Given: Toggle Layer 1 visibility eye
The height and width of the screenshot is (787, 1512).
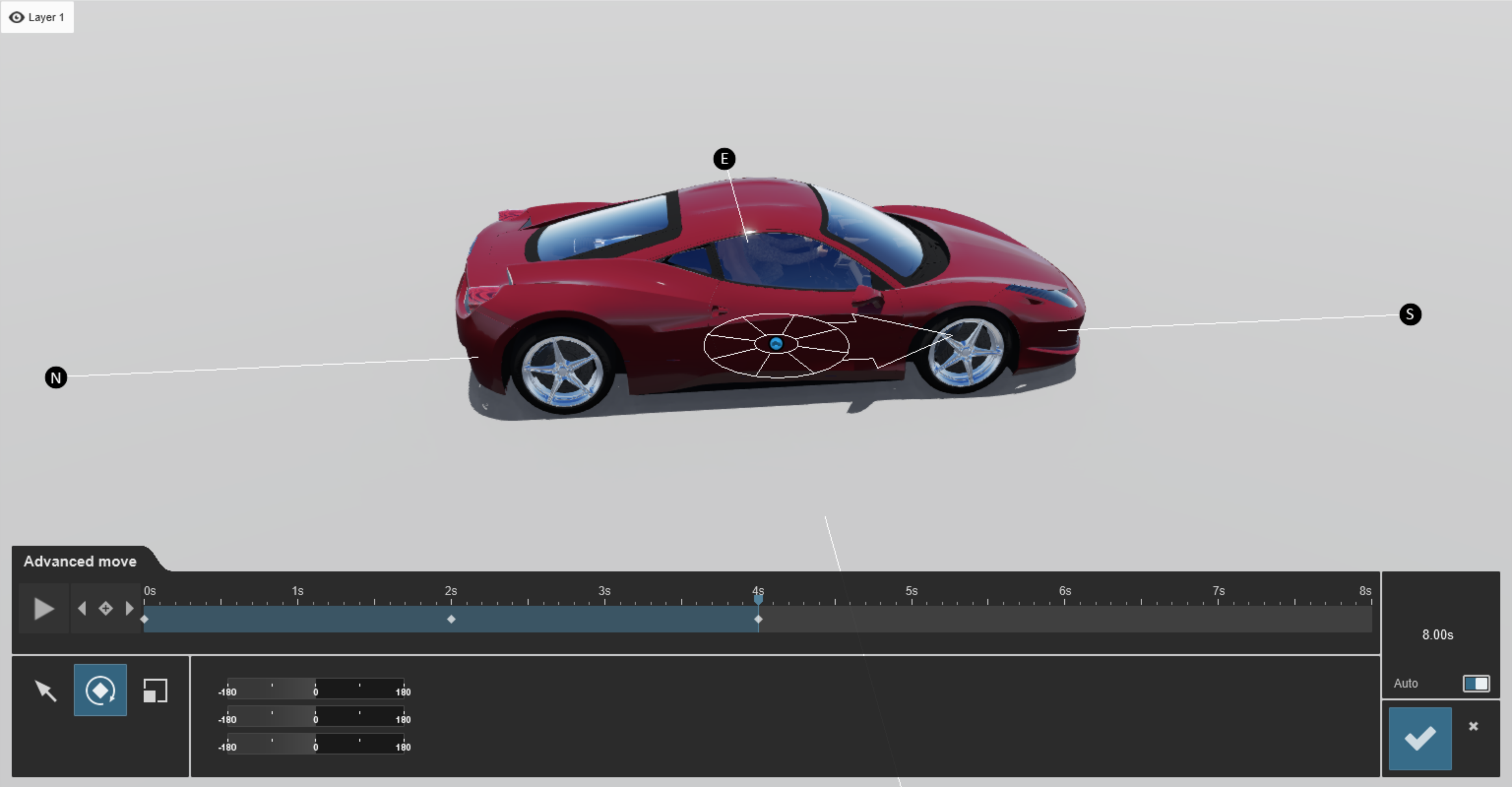Looking at the screenshot, I should click(x=17, y=18).
